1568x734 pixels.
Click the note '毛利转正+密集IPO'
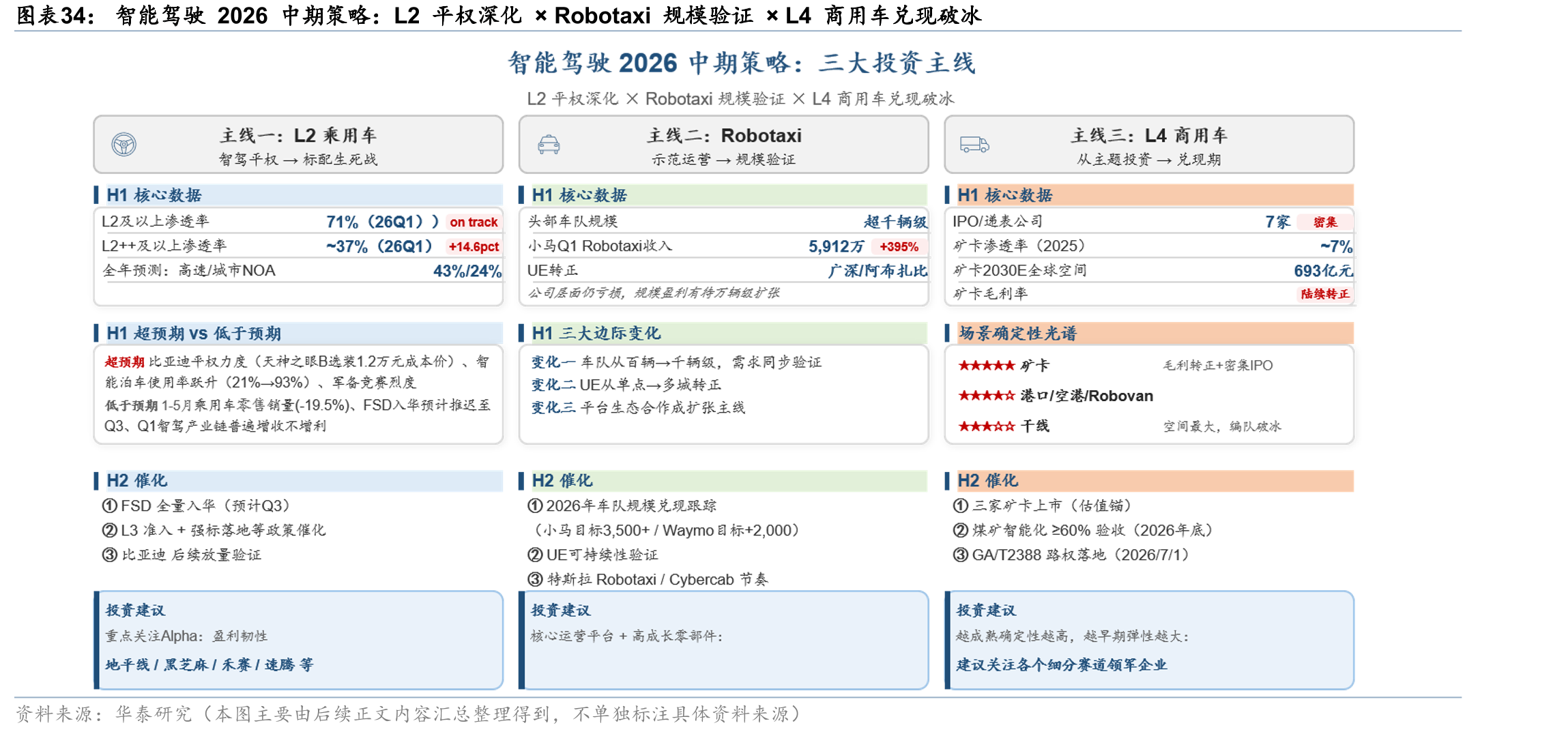pos(1218,366)
